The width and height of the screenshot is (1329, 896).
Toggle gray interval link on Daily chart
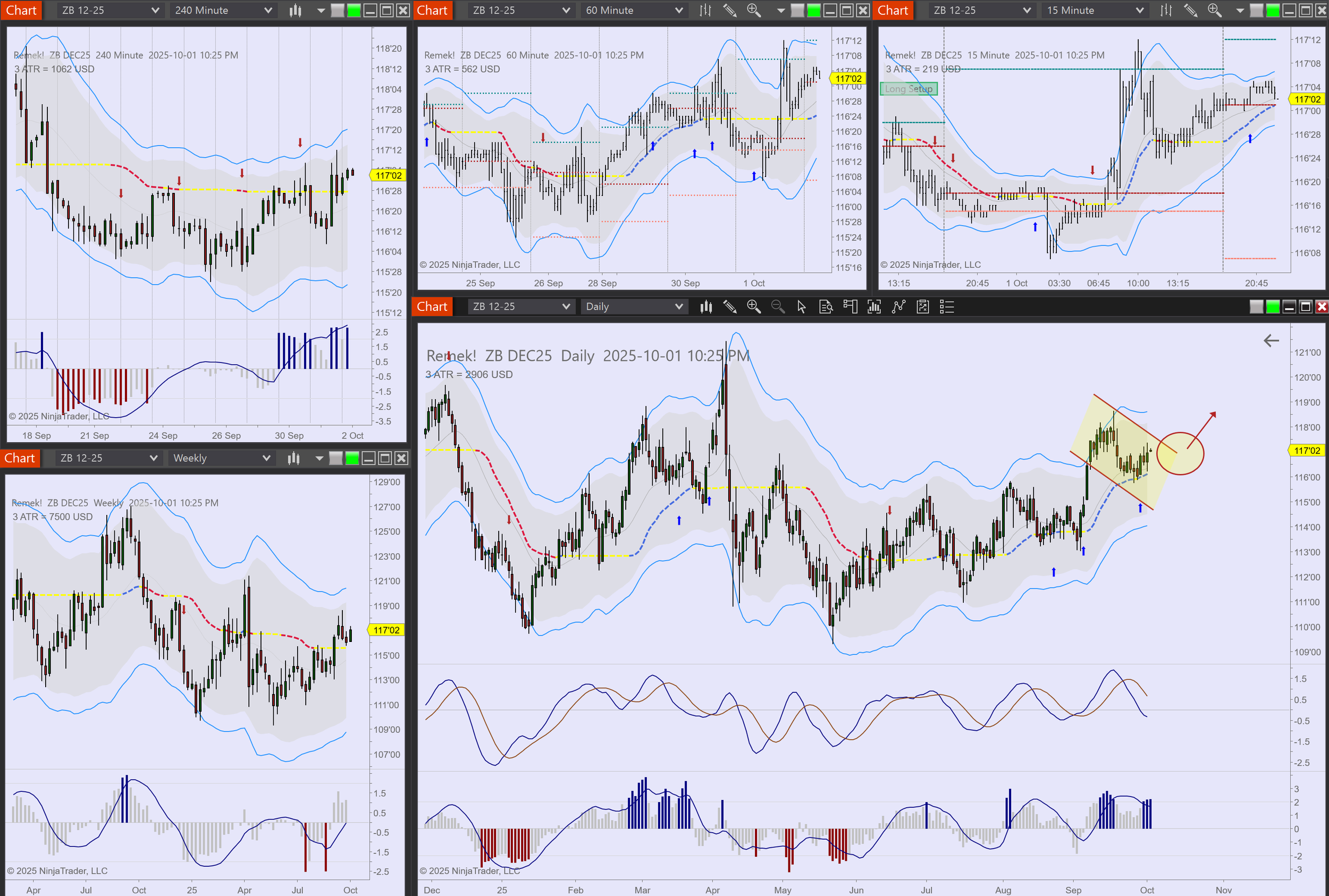tap(1256, 307)
